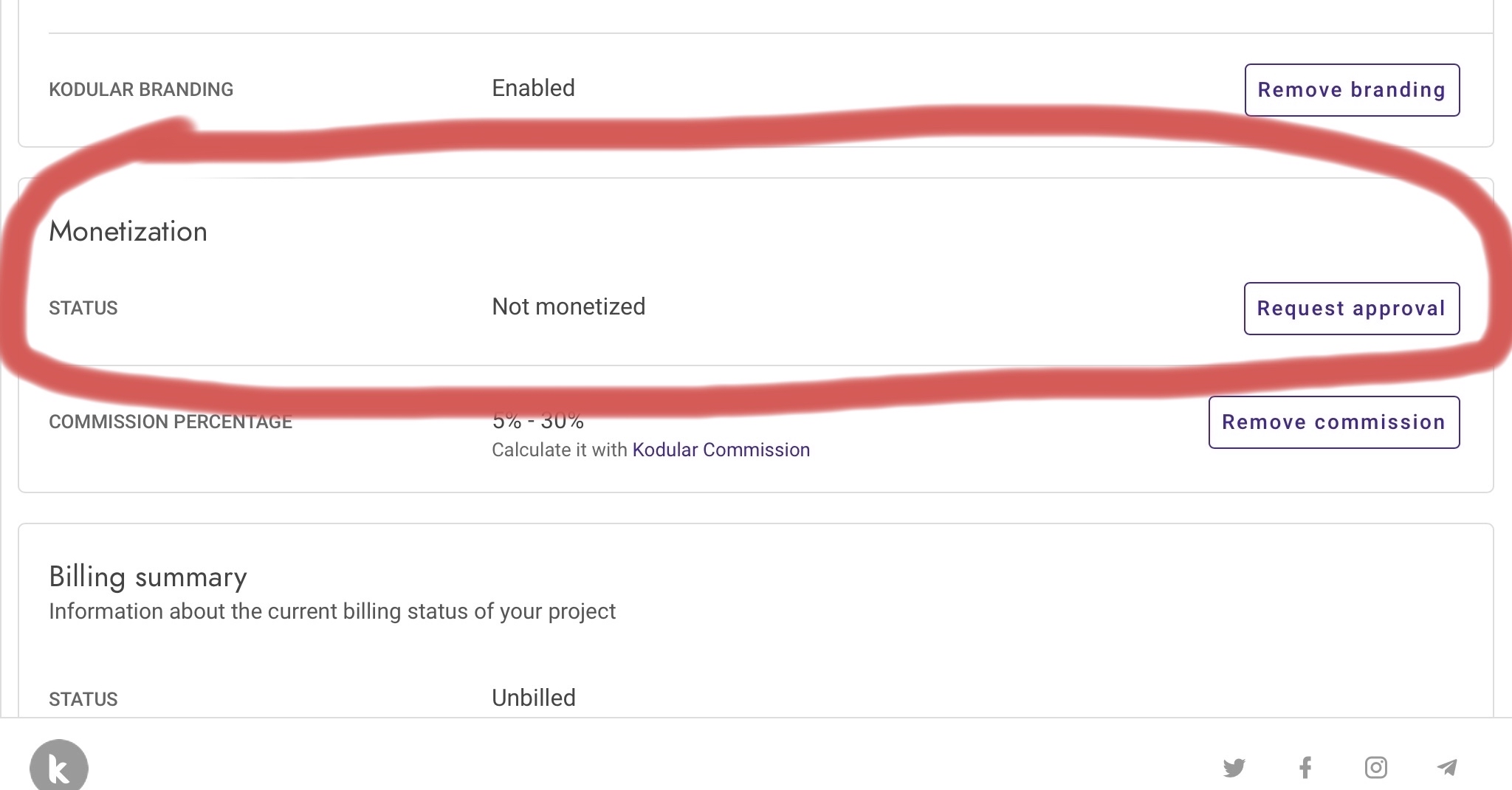Click the STATUS label under Monetization

pos(83,308)
